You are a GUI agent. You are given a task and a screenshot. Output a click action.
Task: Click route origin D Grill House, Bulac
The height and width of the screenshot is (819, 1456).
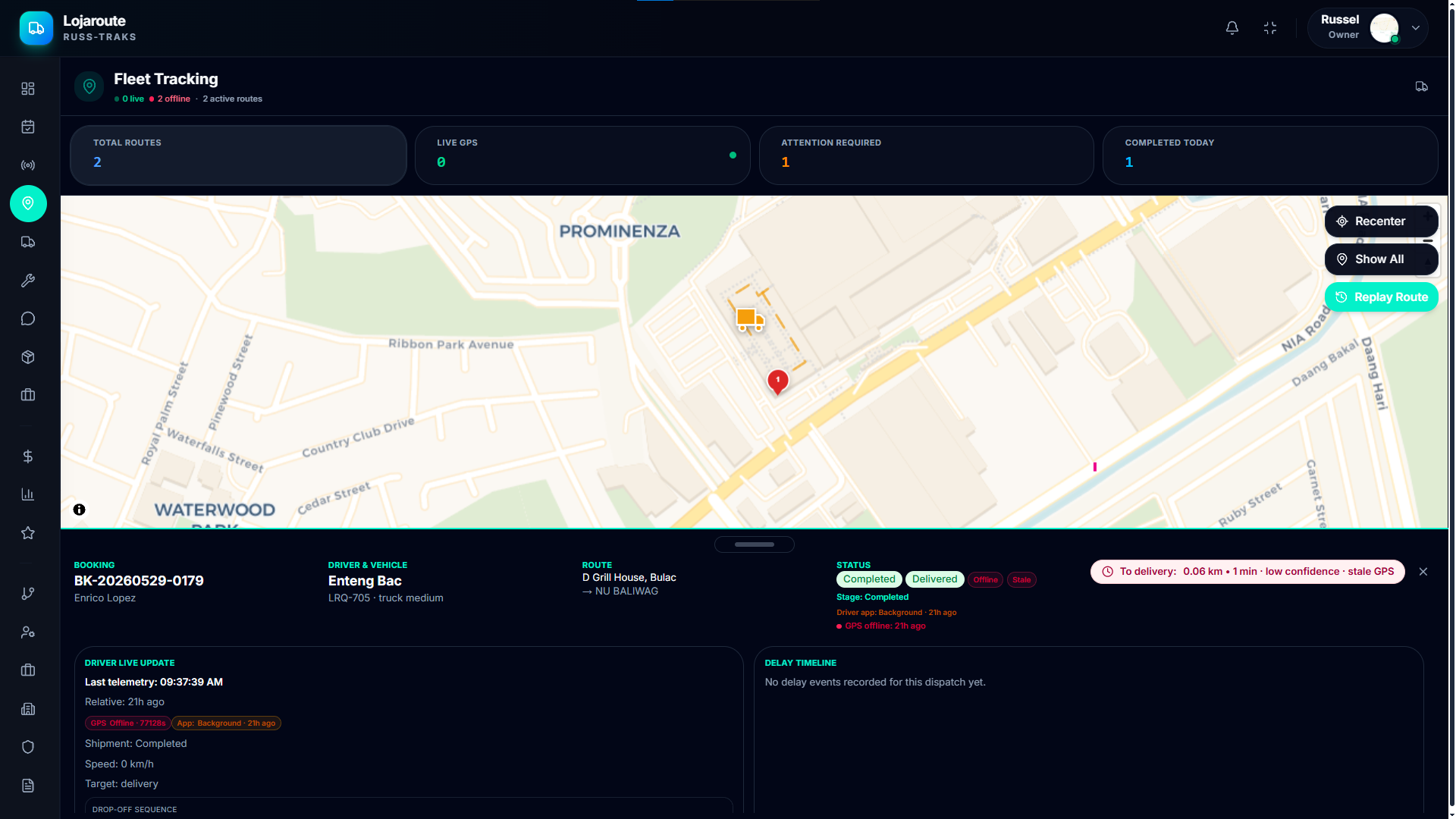[x=629, y=578]
